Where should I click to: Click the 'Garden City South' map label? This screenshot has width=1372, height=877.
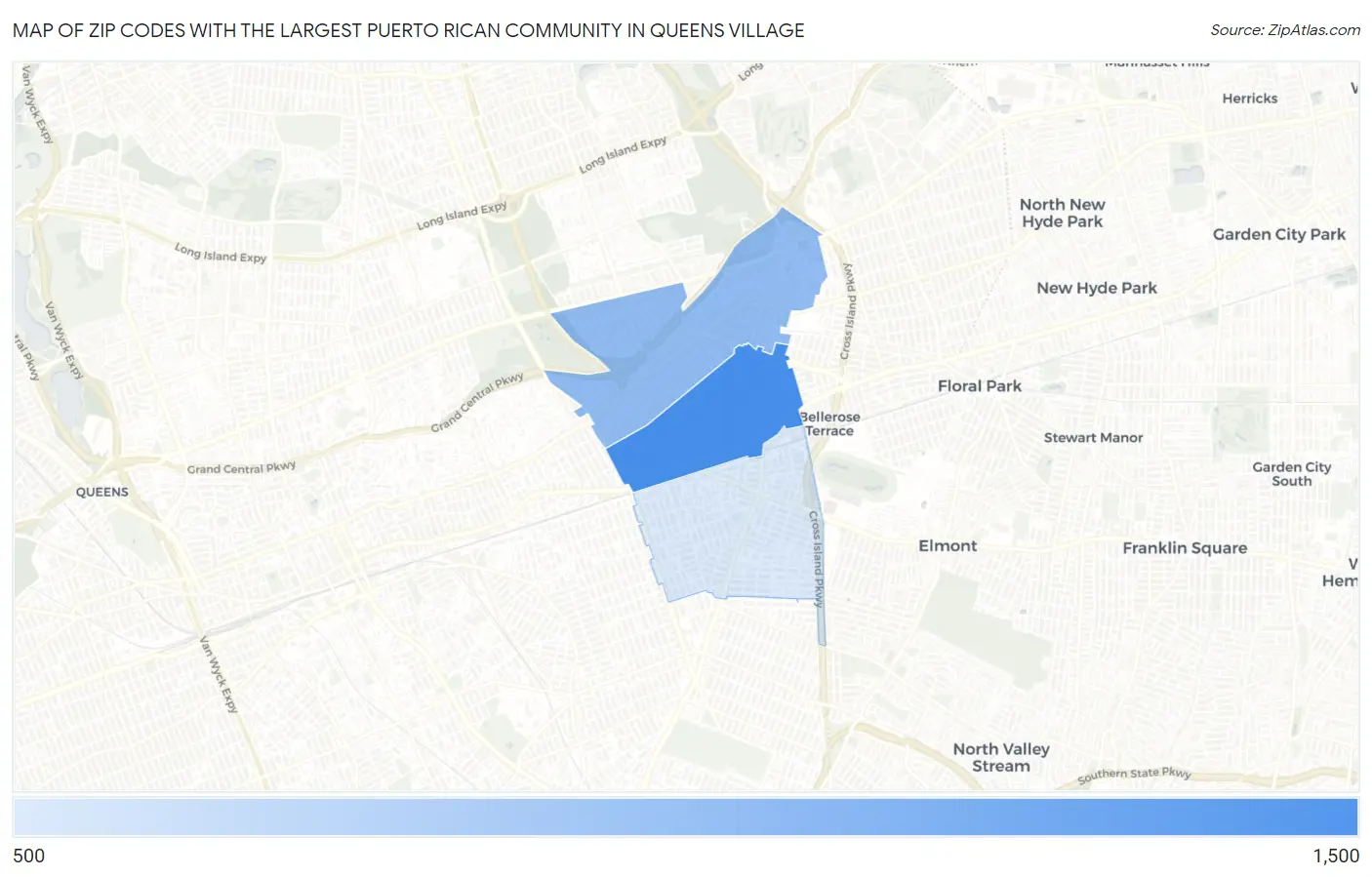[1292, 474]
